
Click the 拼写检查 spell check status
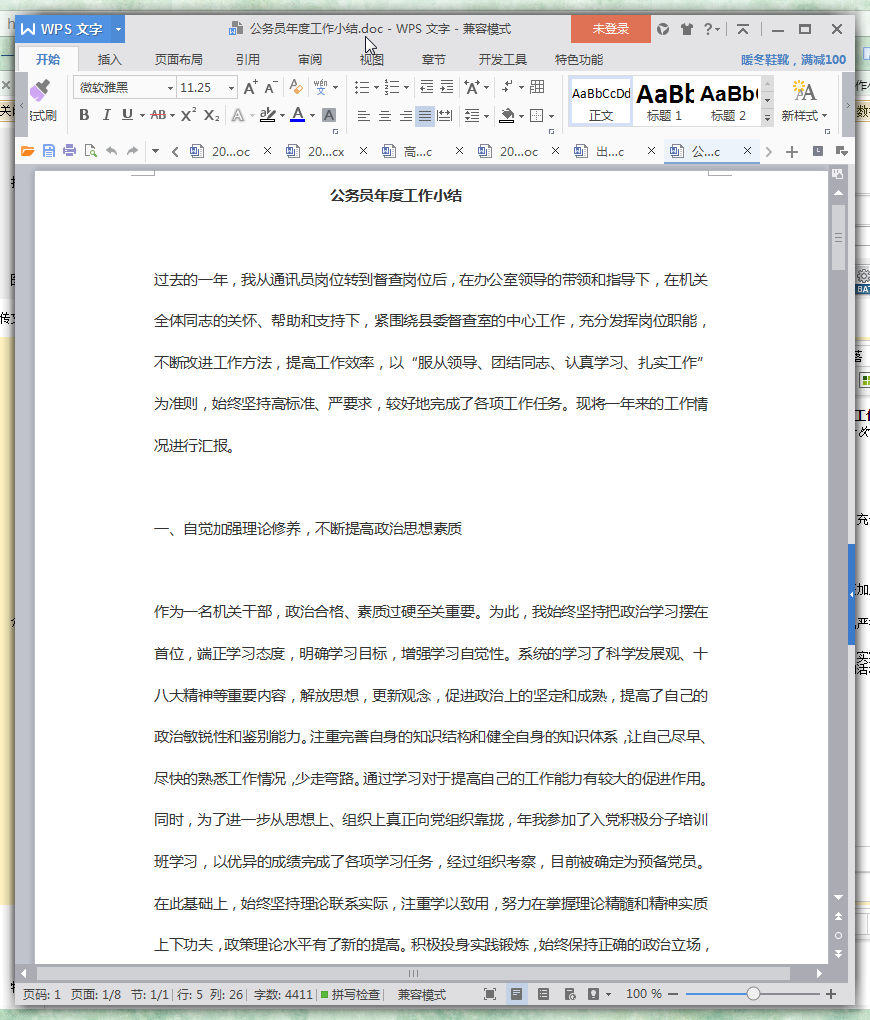[x=350, y=995]
